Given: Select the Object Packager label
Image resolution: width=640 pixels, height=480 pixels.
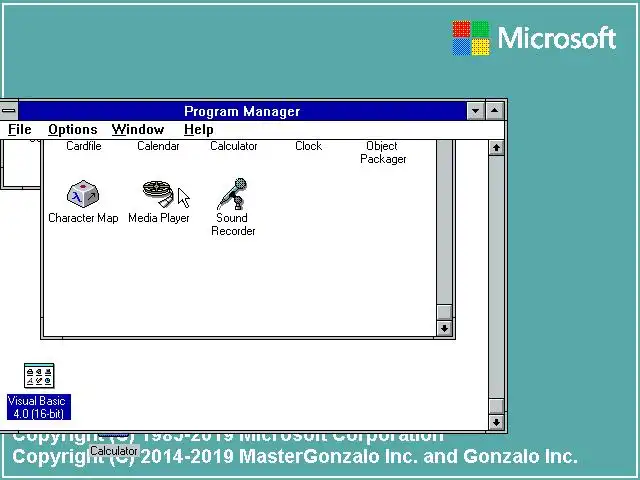Looking at the screenshot, I should [x=383, y=152].
